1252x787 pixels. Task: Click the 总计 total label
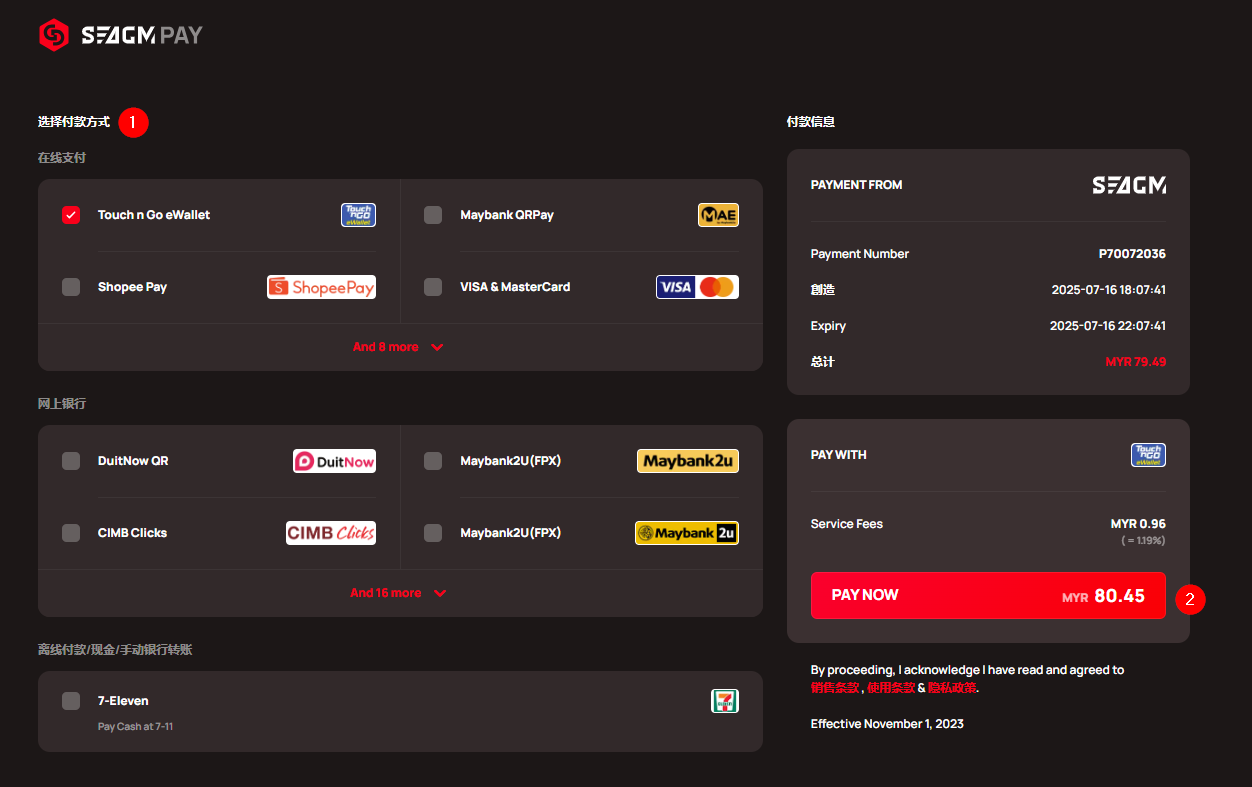click(823, 362)
